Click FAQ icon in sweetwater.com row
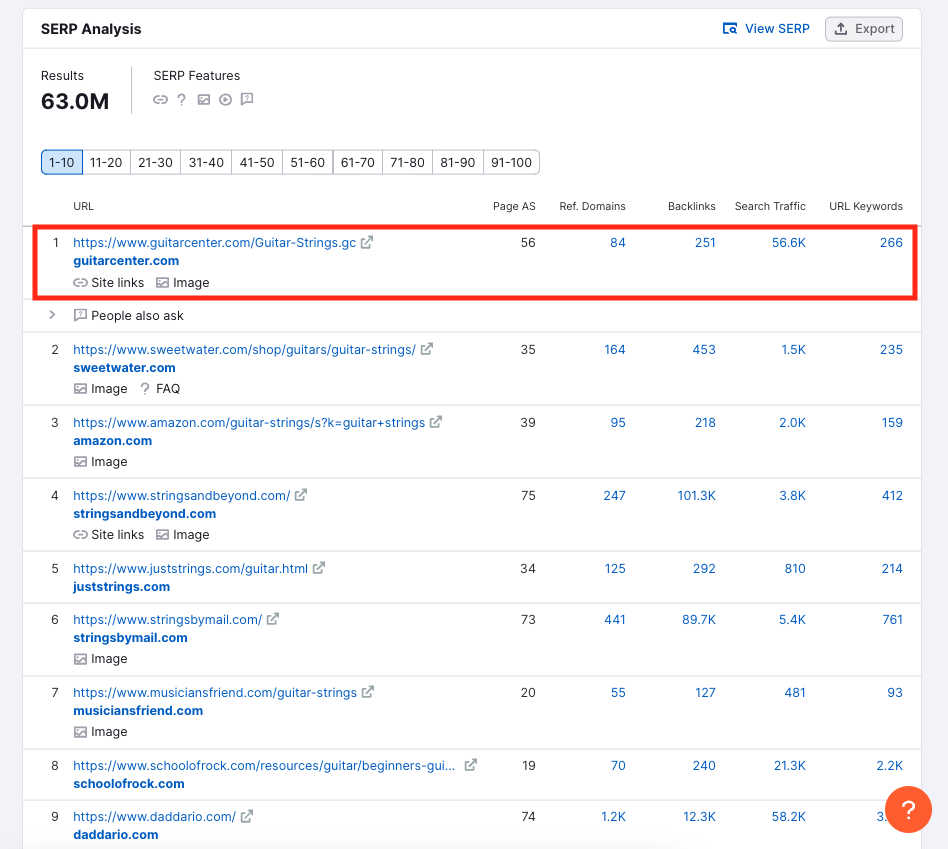 point(145,389)
